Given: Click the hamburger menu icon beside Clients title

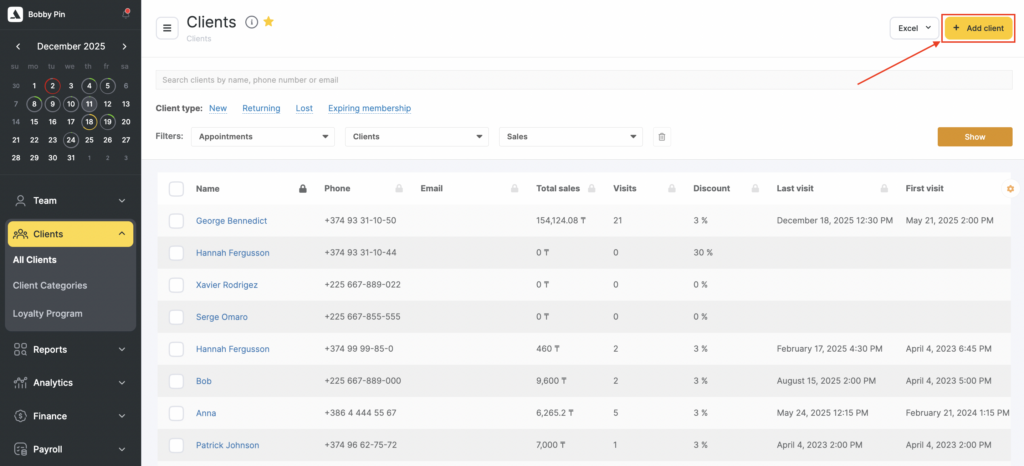Looking at the screenshot, I should coord(167,28).
